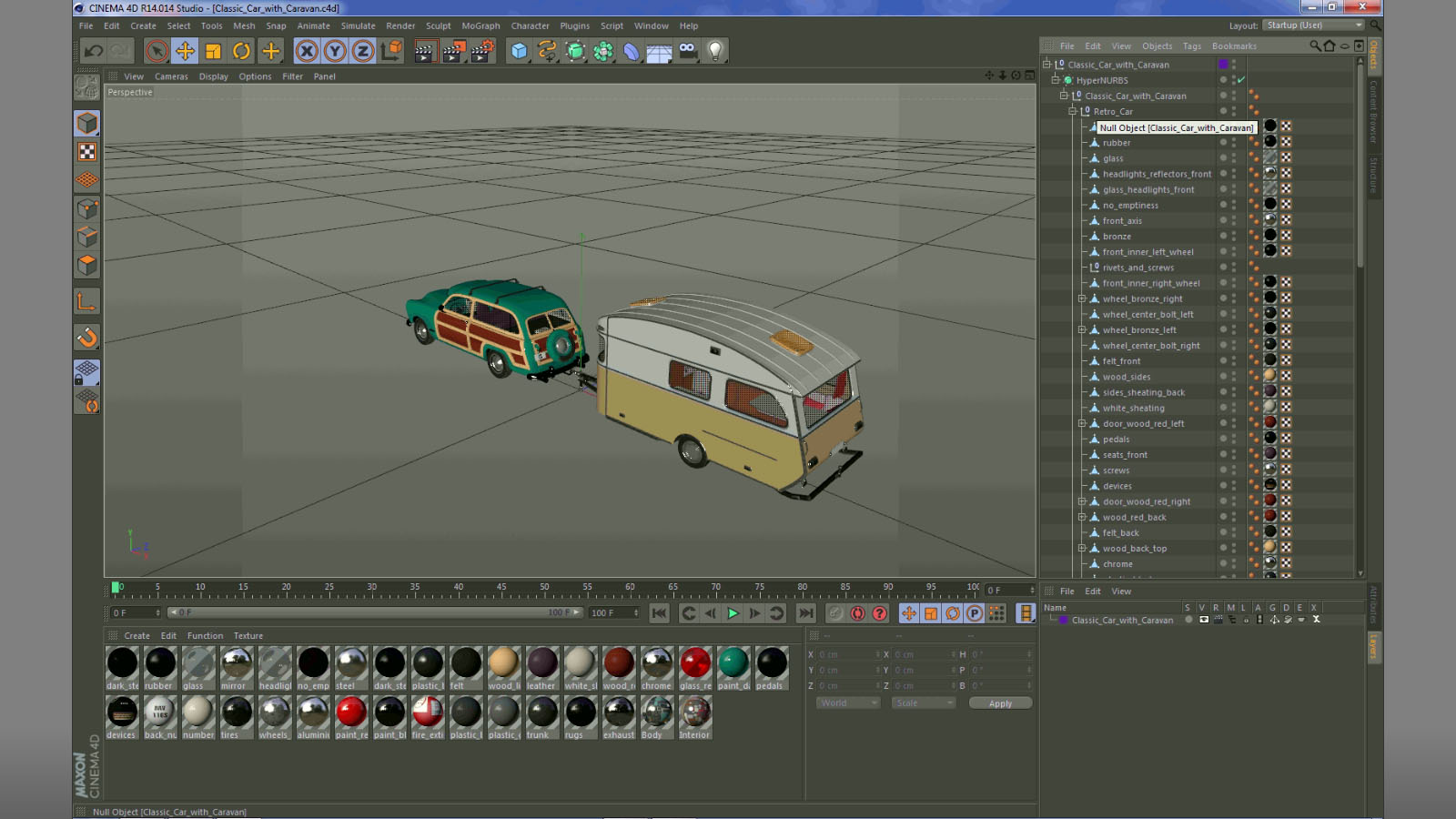Click the Render View clapperboard icon
The height and width of the screenshot is (819, 1456).
click(424, 51)
